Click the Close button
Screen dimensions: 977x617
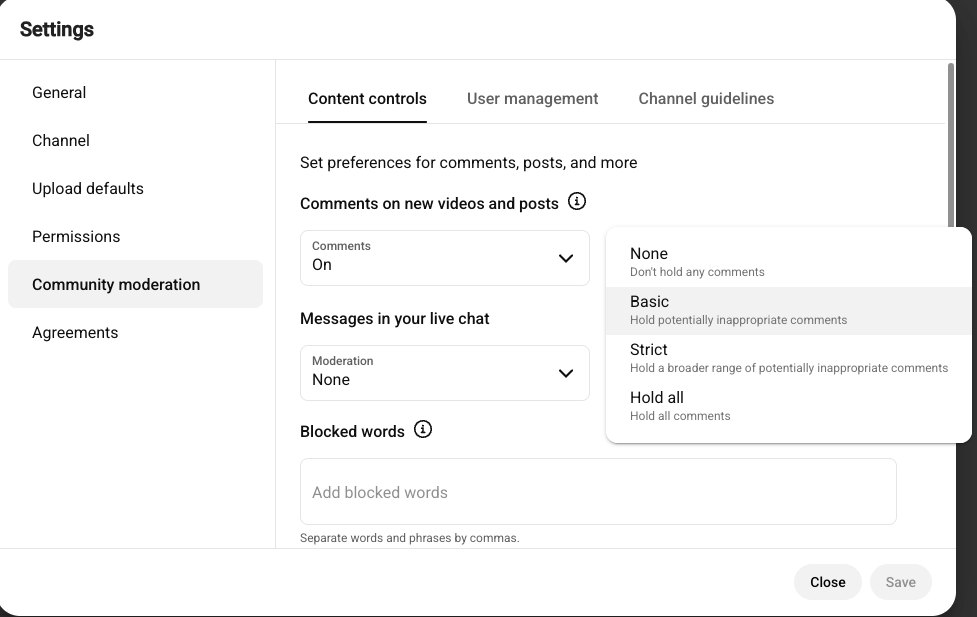click(827, 582)
